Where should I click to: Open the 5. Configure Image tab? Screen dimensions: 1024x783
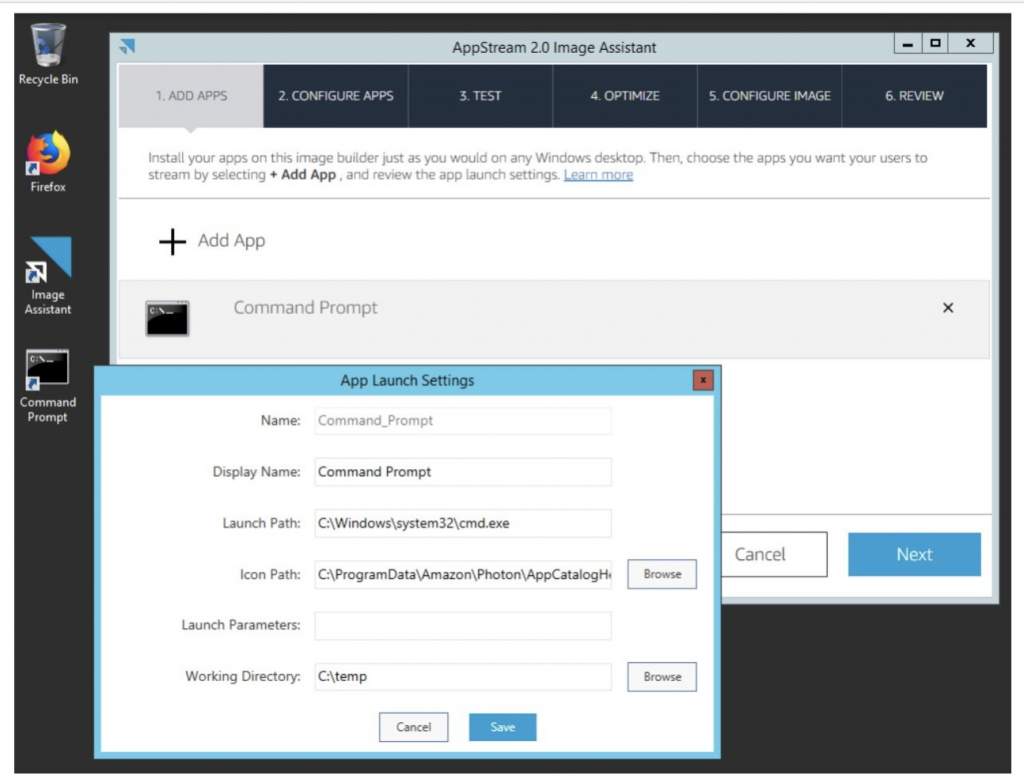pyautogui.click(x=769, y=96)
